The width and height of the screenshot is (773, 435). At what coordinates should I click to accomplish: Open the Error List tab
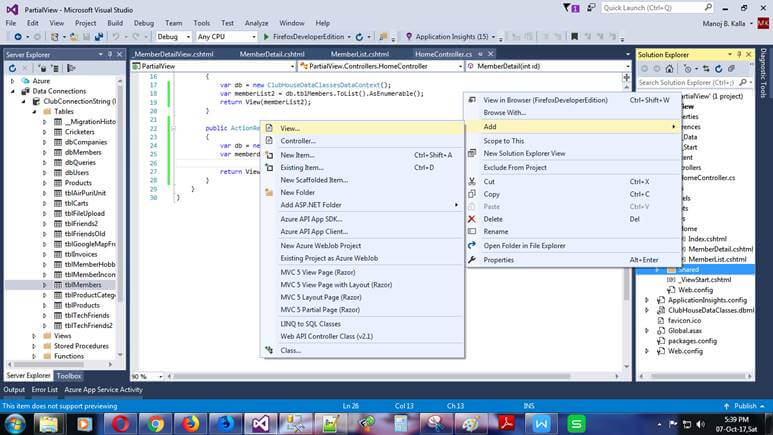pos(44,390)
